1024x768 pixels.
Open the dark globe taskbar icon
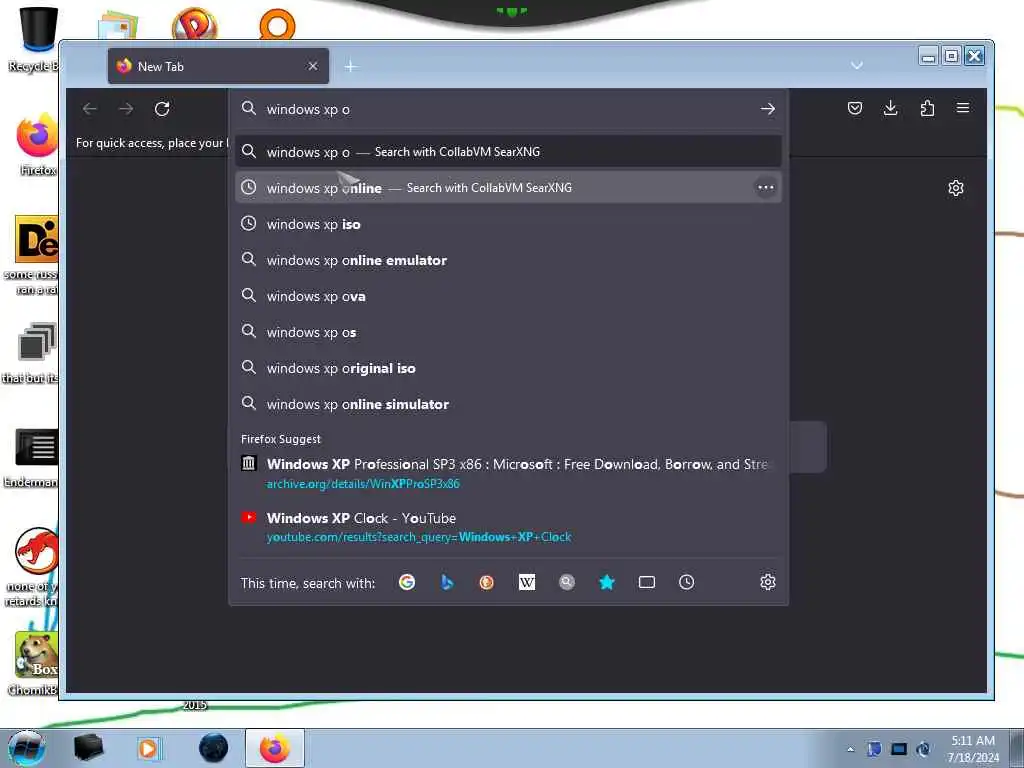pyautogui.click(x=214, y=748)
